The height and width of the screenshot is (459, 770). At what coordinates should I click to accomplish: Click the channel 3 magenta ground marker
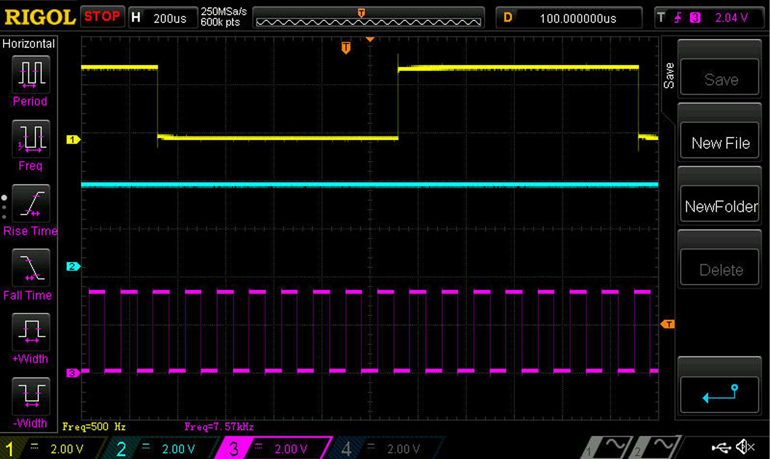[73, 373]
